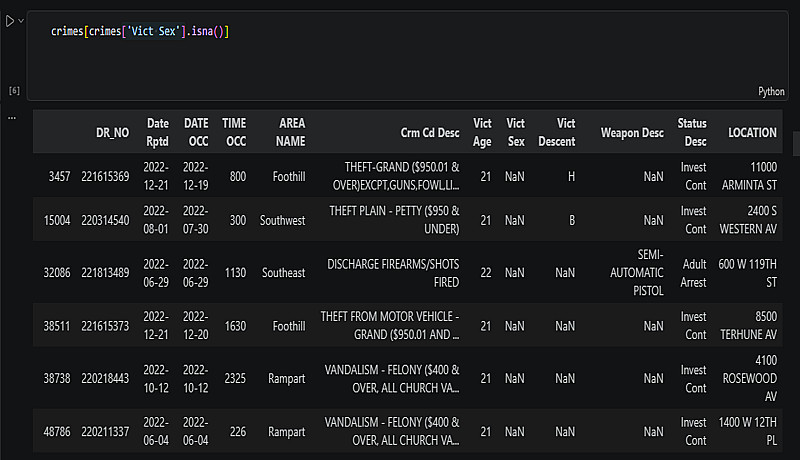The image size is (800, 460).
Task: Click the Southwest area name cell
Action: click(x=283, y=220)
